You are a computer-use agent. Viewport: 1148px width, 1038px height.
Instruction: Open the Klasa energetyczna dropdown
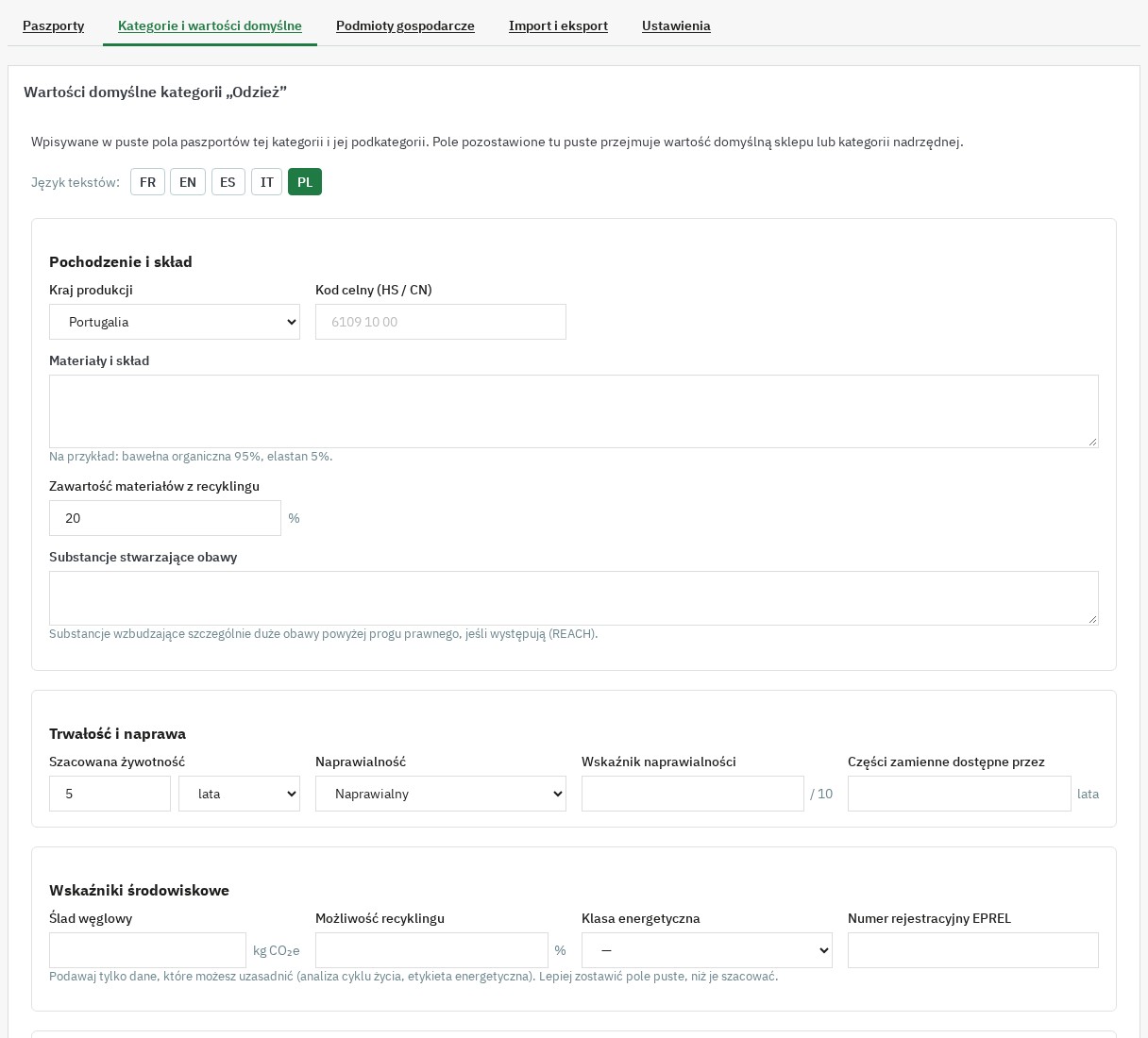tap(707, 950)
